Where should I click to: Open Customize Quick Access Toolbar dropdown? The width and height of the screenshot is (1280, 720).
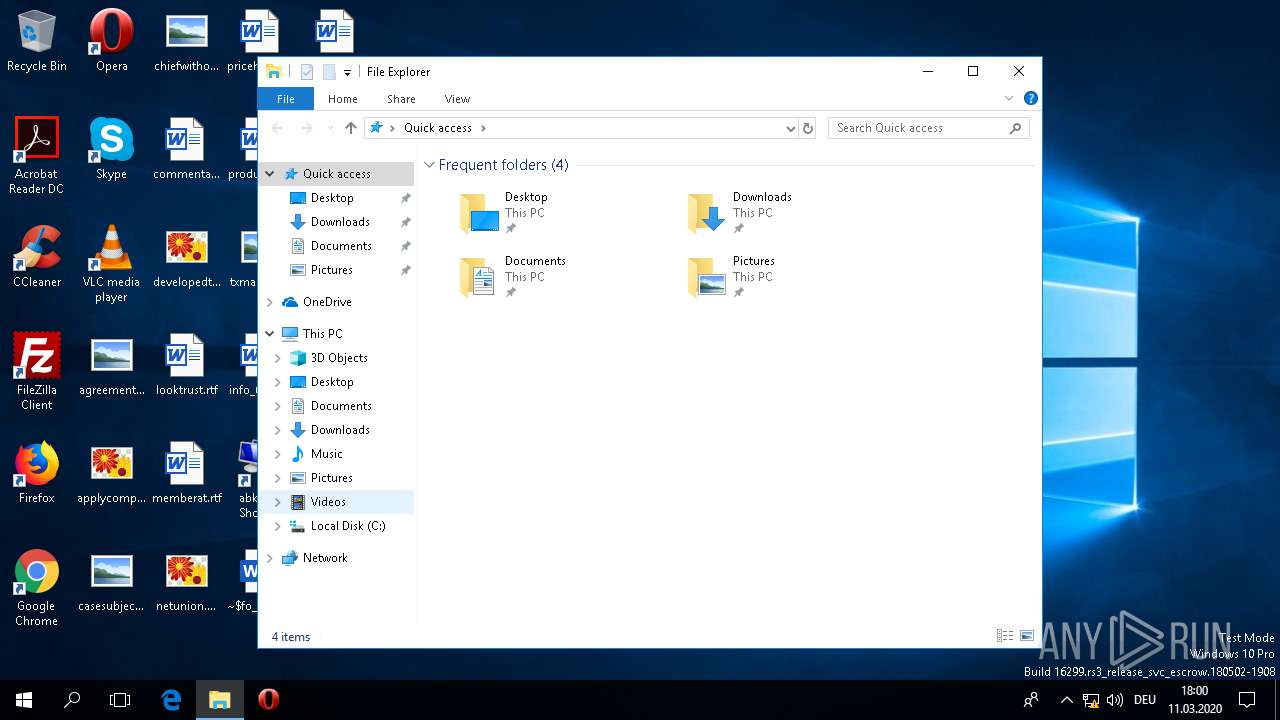tap(347, 72)
